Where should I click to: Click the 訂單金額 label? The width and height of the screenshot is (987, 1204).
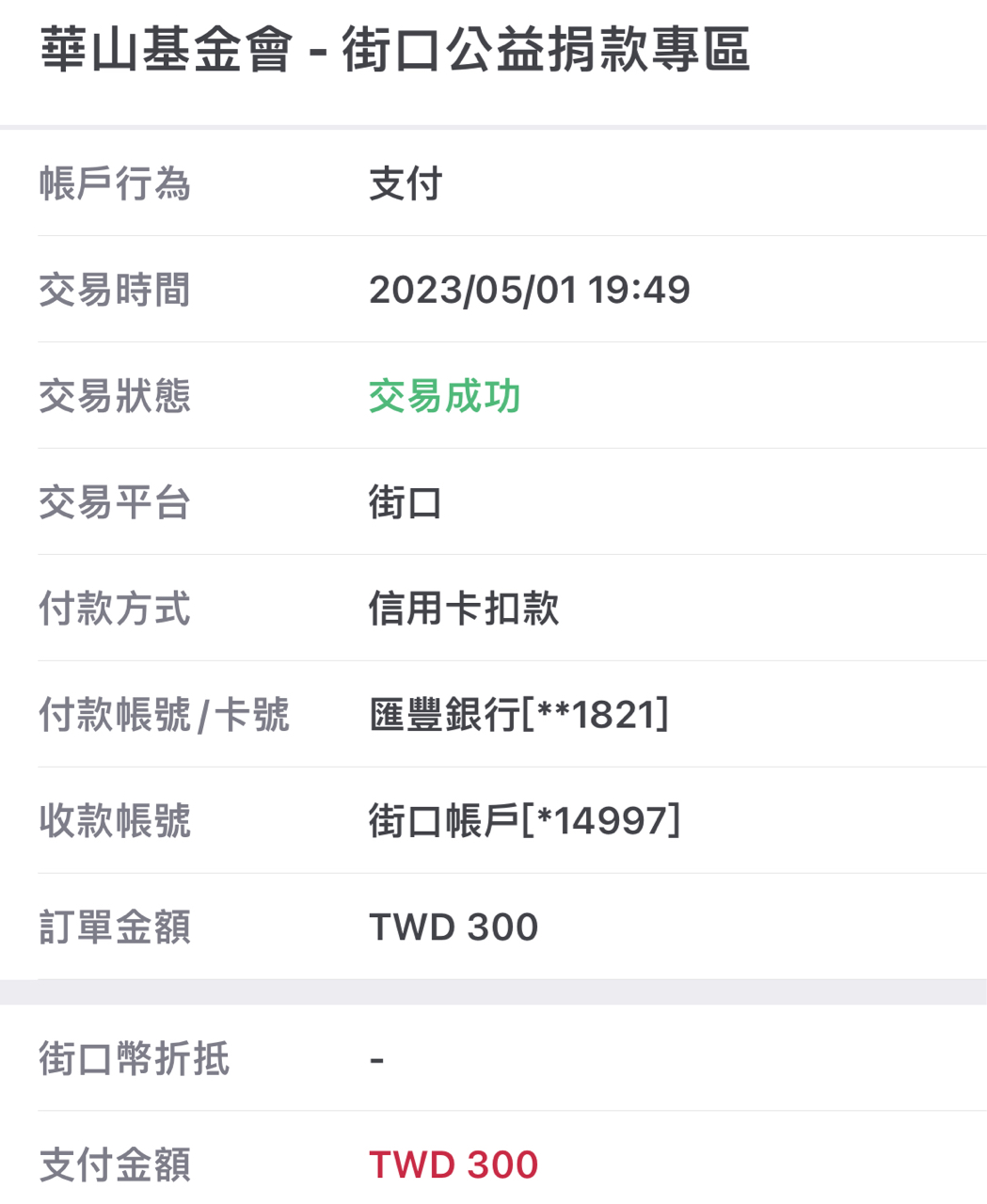click(115, 927)
